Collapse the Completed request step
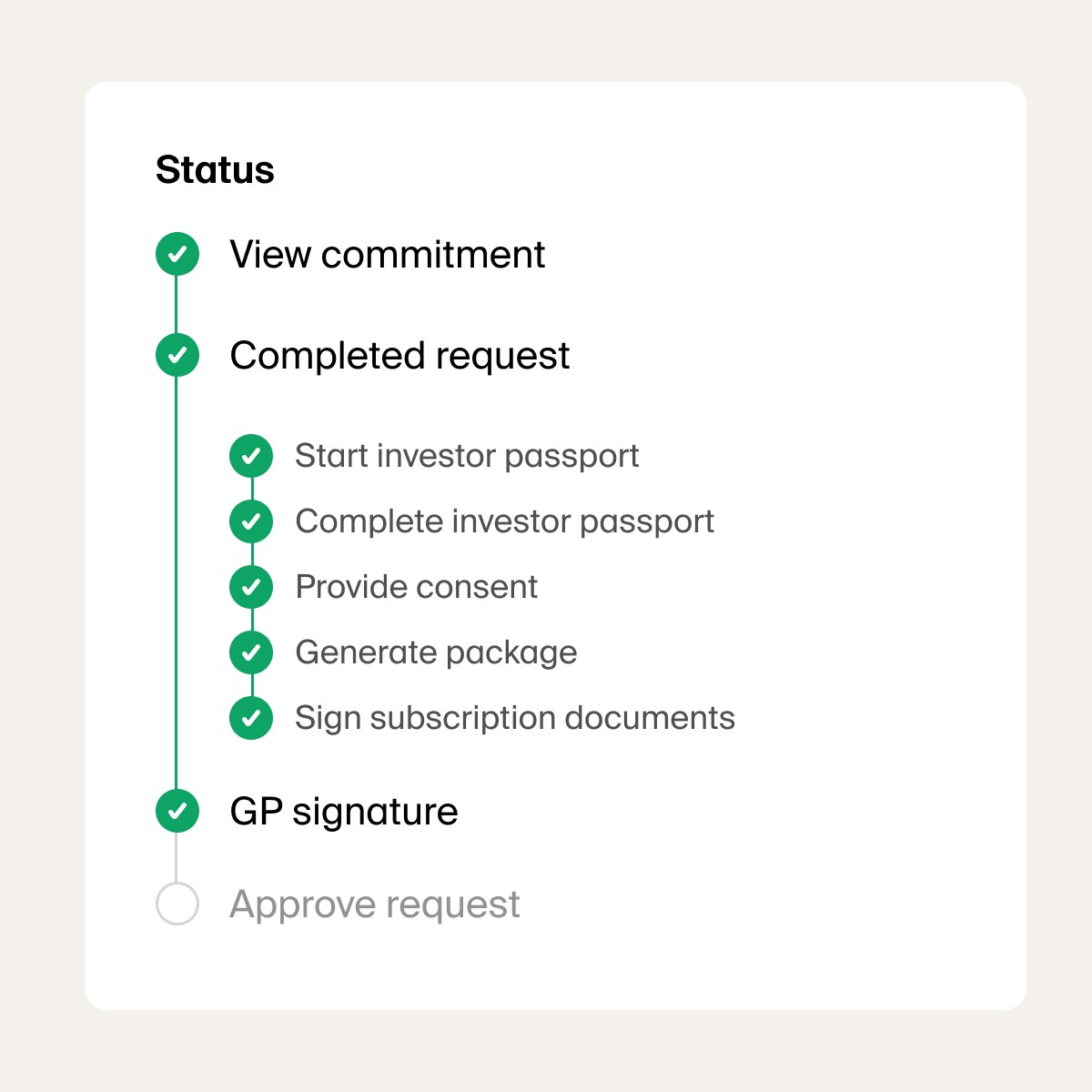This screenshot has height=1092, width=1092. pyautogui.click(x=399, y=356)
